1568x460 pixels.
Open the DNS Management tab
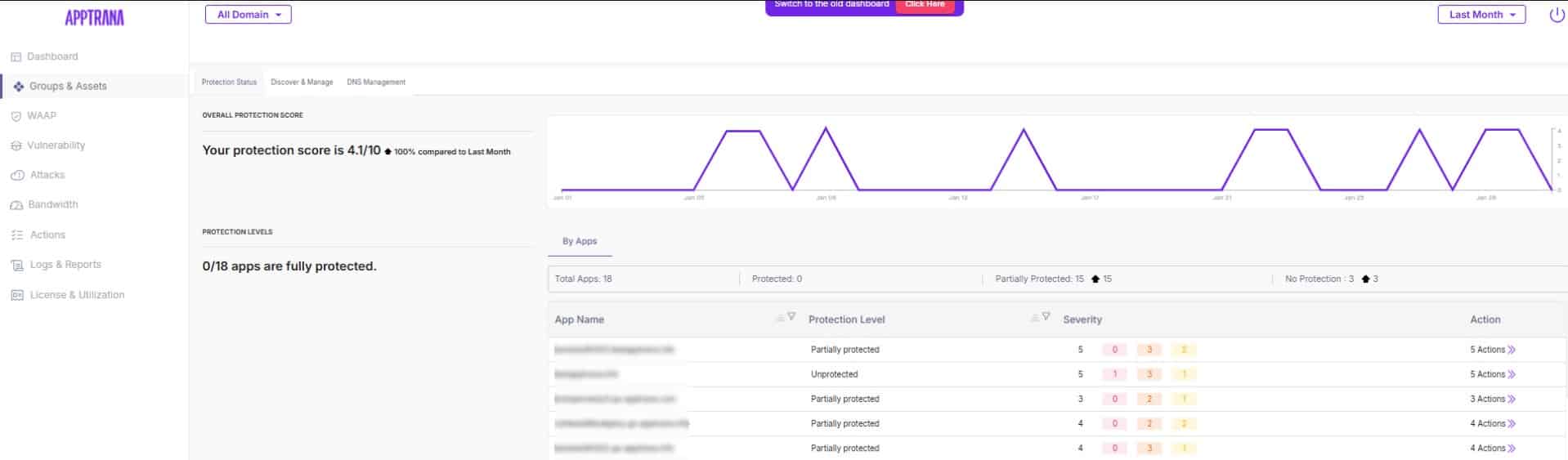376,83
